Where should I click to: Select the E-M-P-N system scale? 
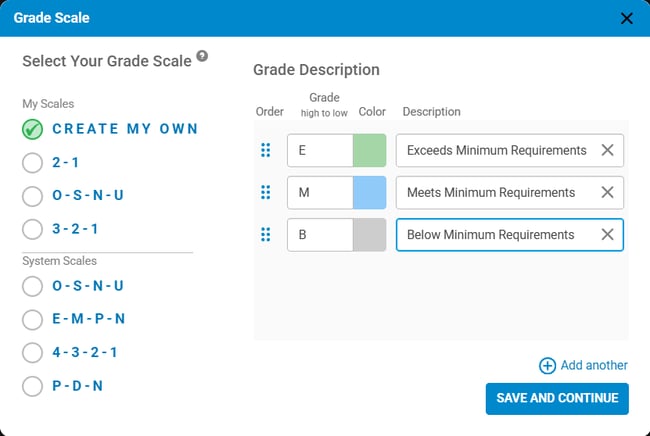[32, 319]
